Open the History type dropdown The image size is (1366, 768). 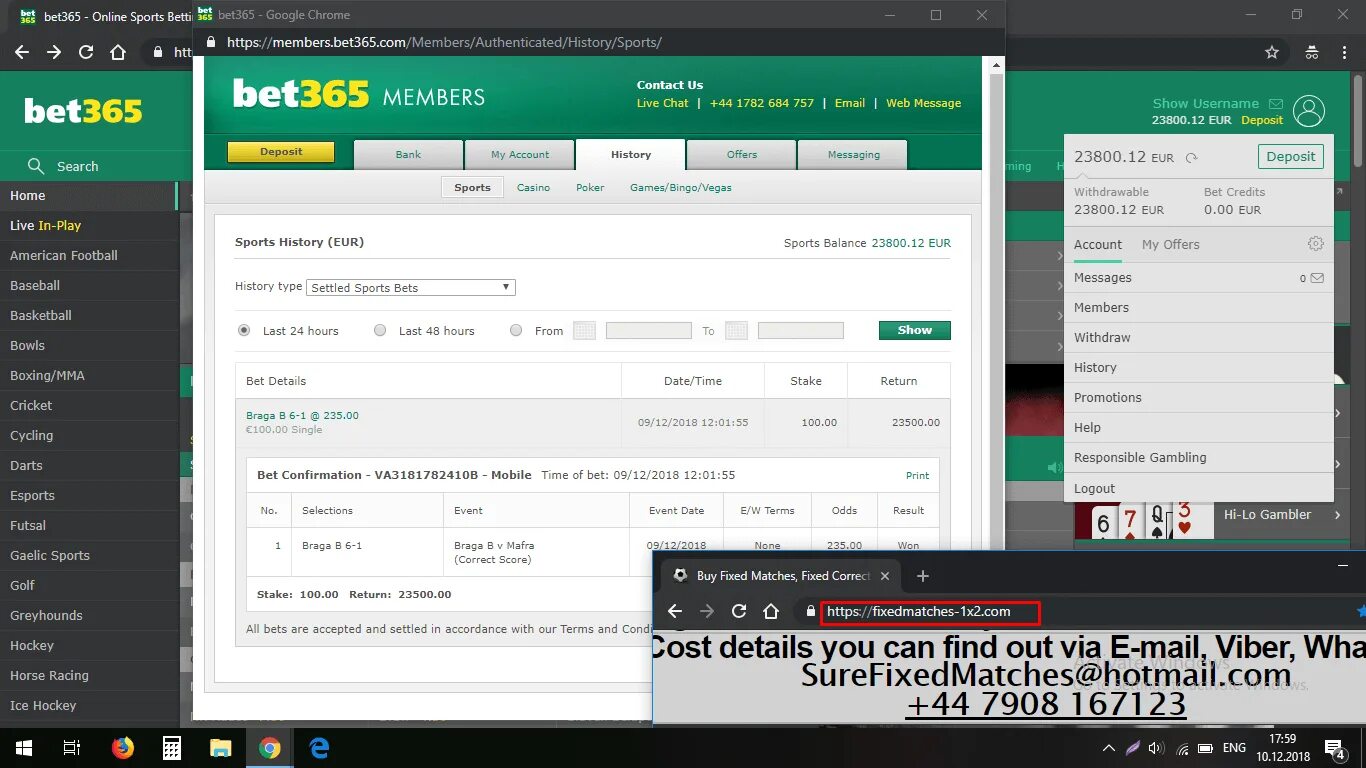point(410,287)
